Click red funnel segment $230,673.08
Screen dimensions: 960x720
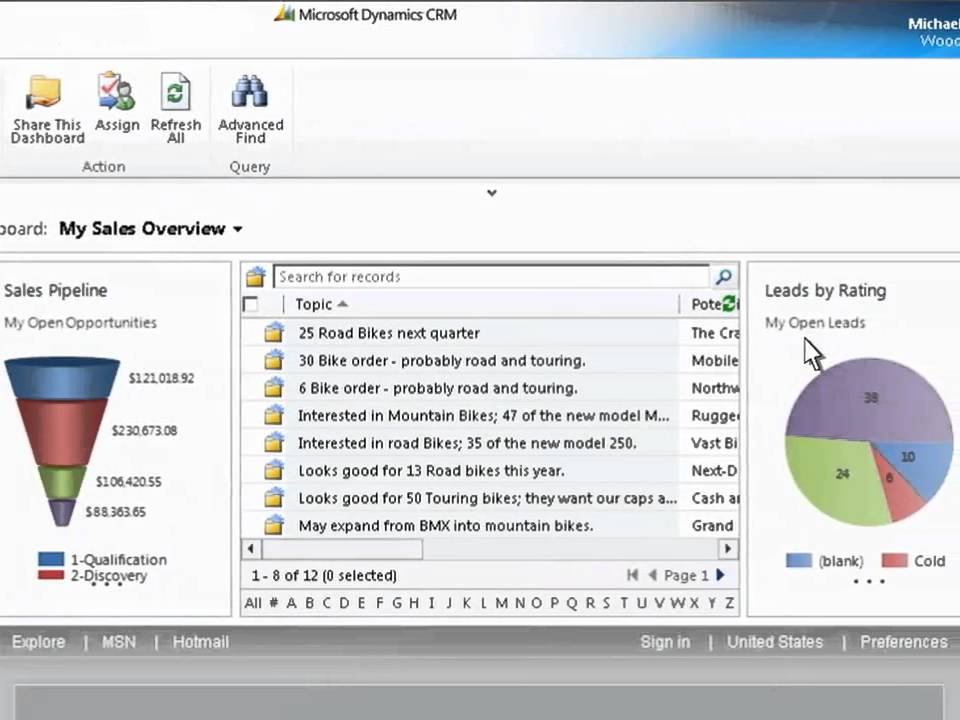coord(61,432)
